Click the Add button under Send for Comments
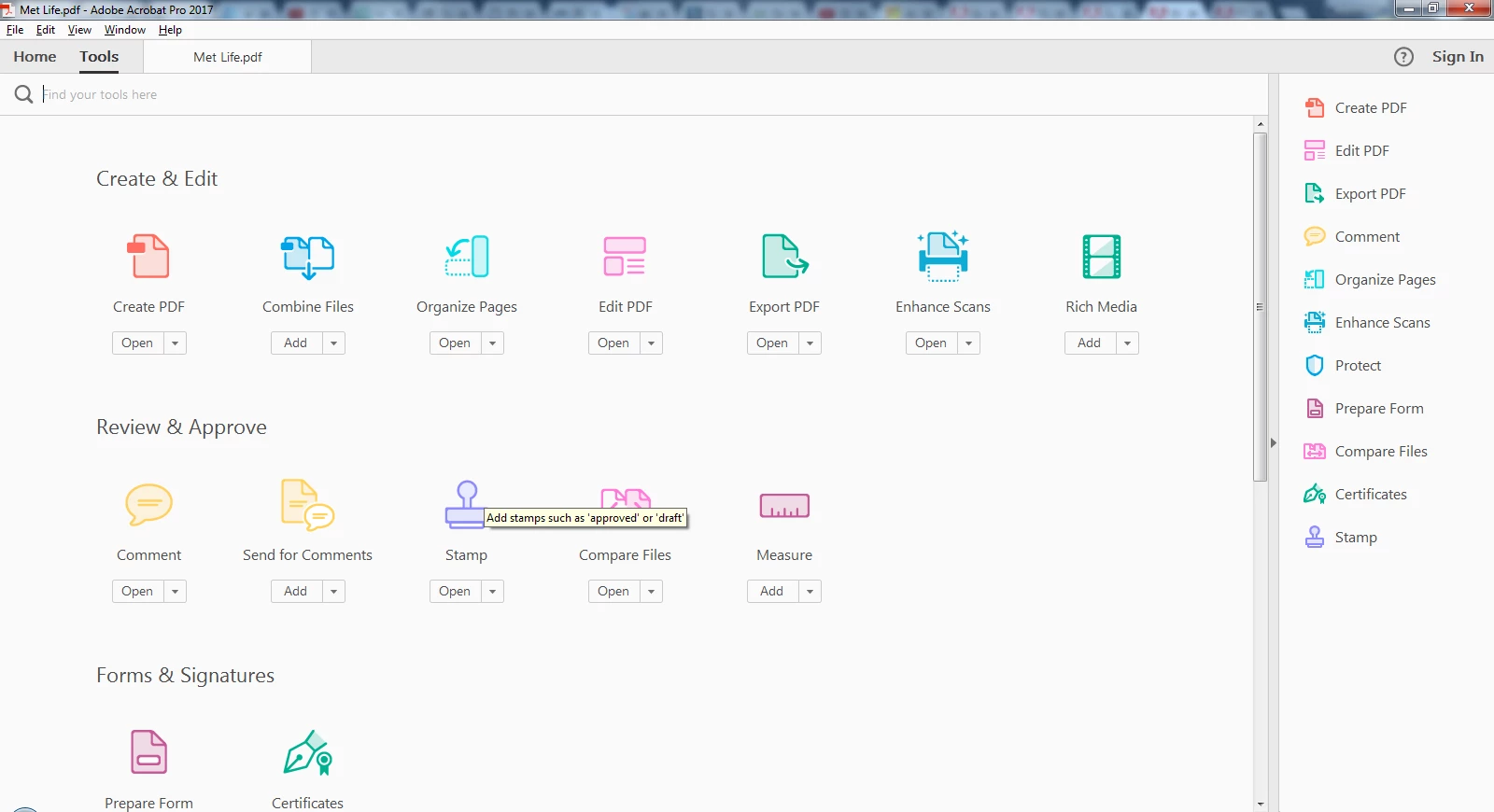The height and width of the screenshot is (812, 1494). (x=297, y=592)
